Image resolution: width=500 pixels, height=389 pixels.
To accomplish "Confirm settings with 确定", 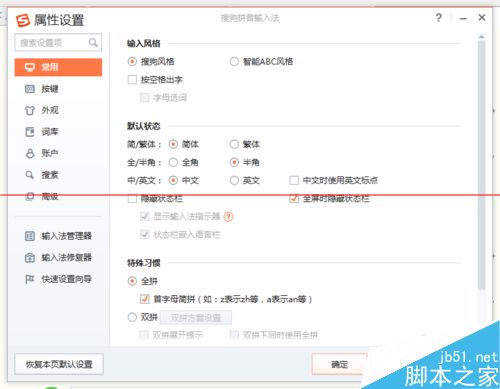I will pyautogui.click(x=339, y=364).
